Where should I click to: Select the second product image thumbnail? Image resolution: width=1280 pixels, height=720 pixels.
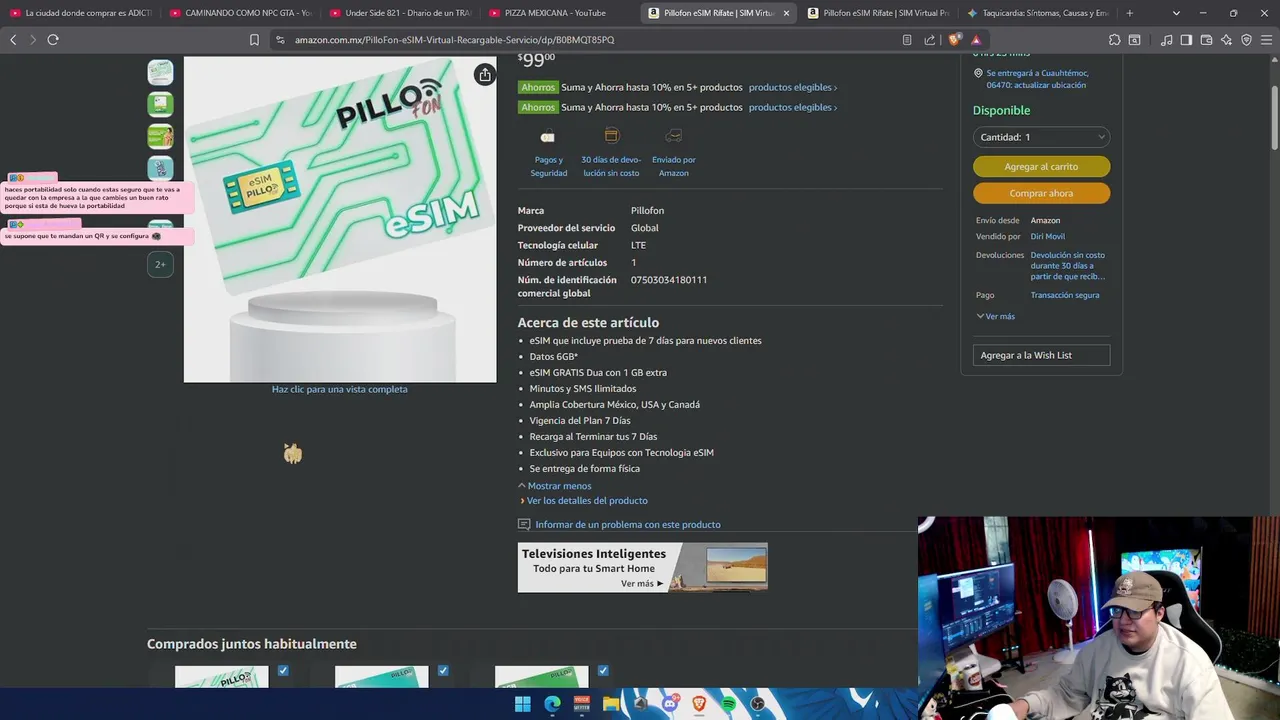pos(160,104)
